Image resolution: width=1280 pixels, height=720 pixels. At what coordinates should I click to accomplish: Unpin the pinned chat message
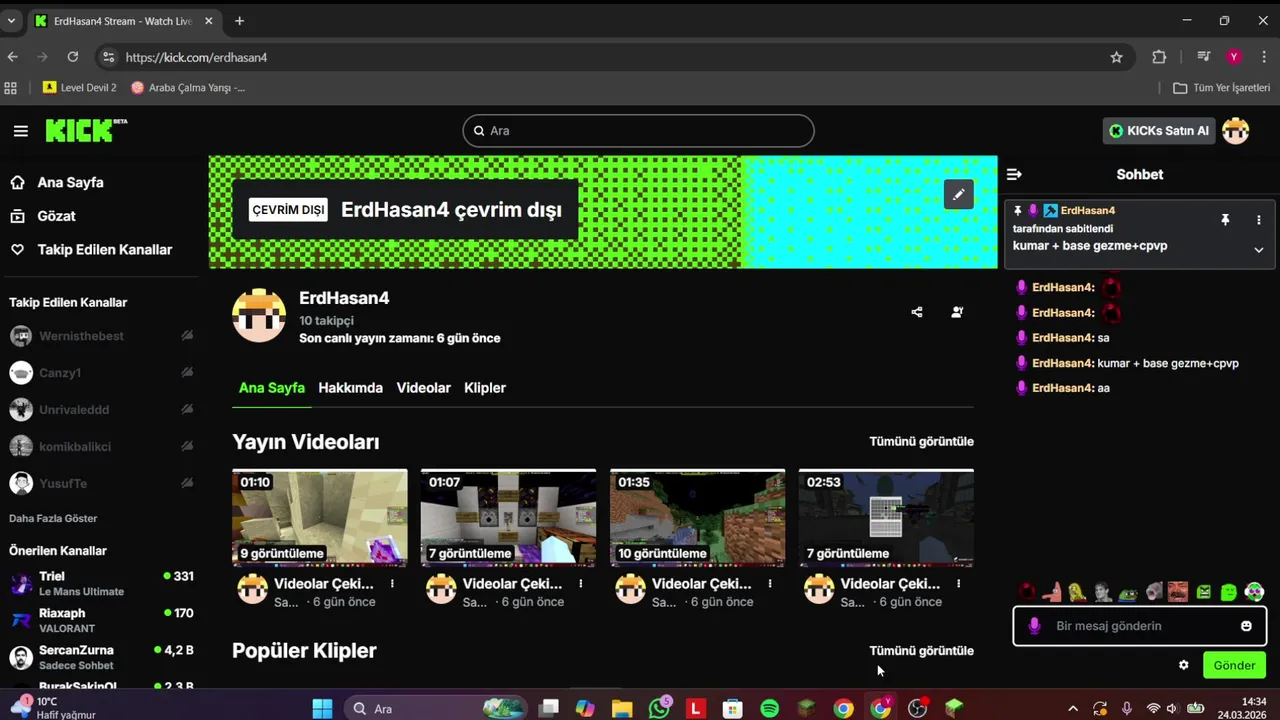pyautogui.click(x=1225, y=220)
